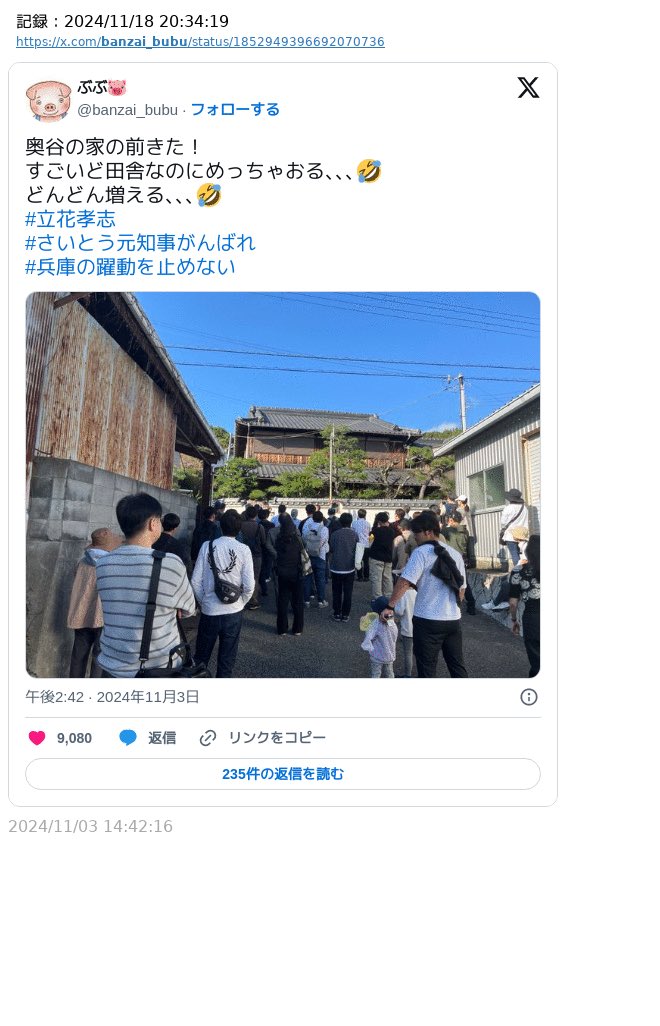The image size is (660, 1026).
Task: Open the X logo link
Action: click(528, 87)
